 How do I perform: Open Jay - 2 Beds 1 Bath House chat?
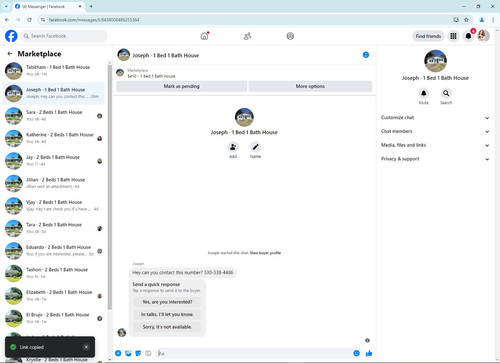tap(54, 161)
